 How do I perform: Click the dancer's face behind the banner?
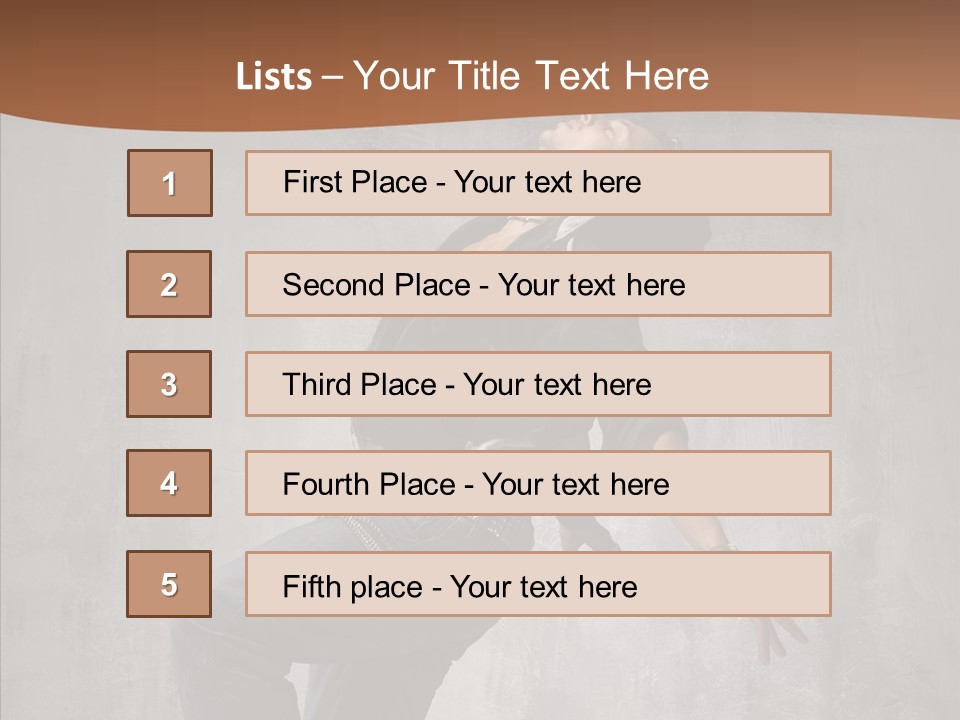pyautogui.click(x=578, y=133)
